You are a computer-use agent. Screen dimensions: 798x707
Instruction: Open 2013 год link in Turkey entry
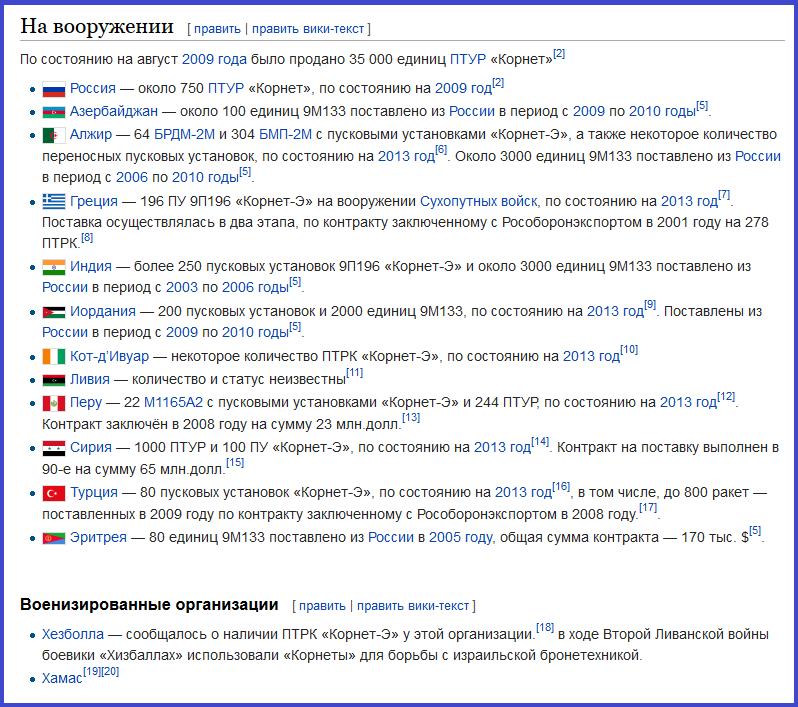click(523, 492)
